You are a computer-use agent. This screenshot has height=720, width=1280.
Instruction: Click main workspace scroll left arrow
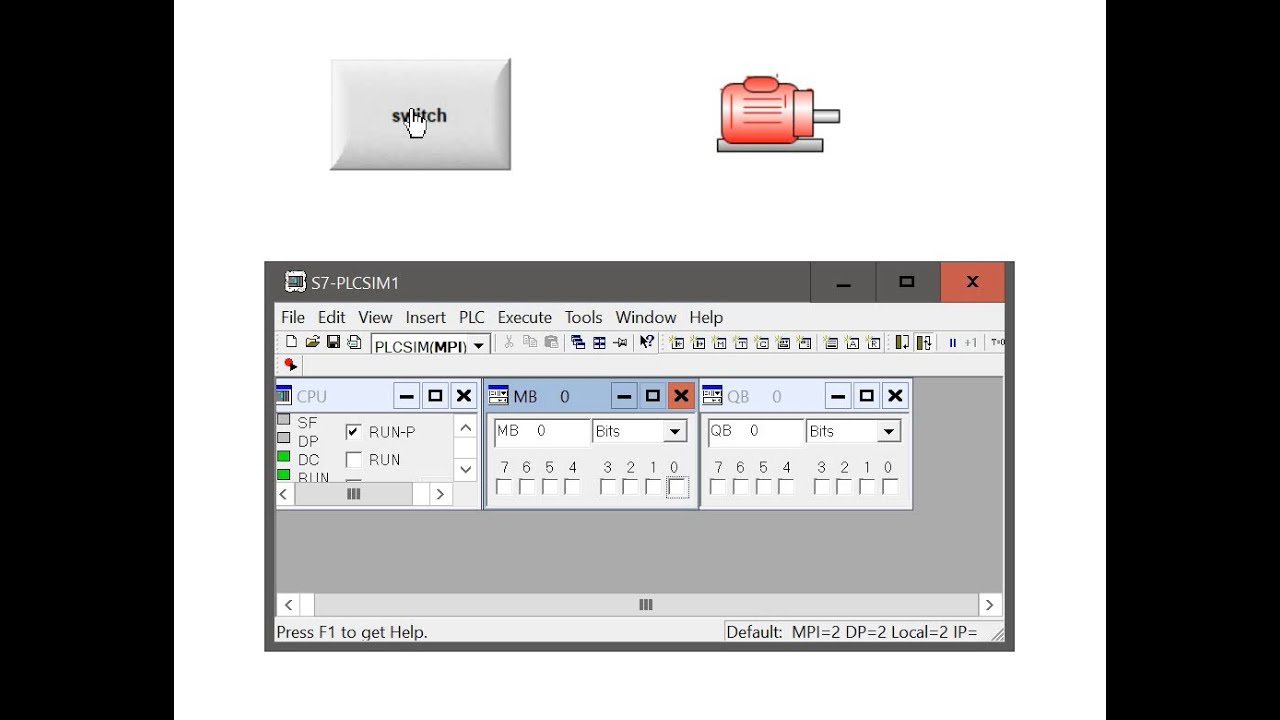[x=288, y=604]
